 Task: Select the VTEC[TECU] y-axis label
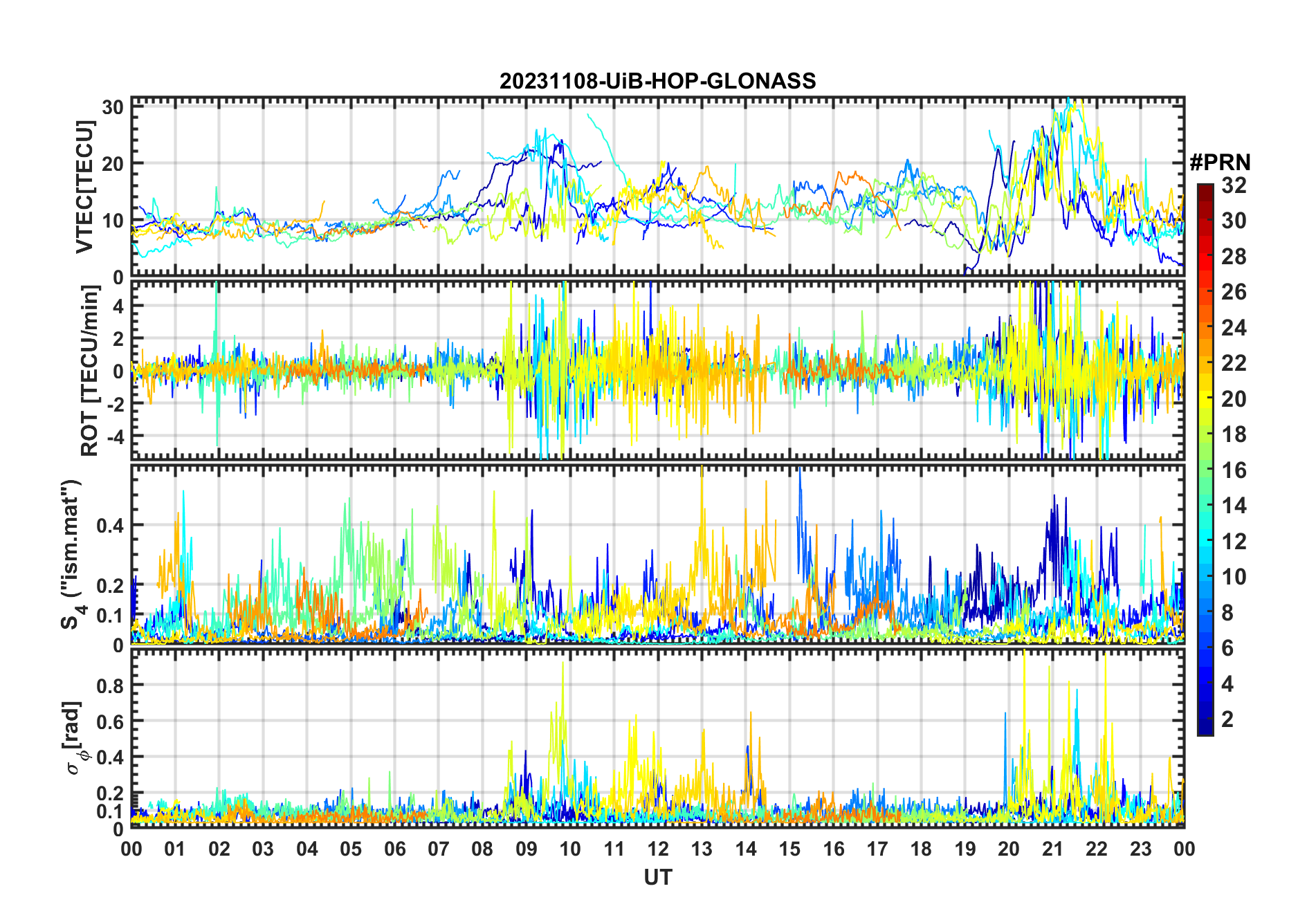click(84, 187)
